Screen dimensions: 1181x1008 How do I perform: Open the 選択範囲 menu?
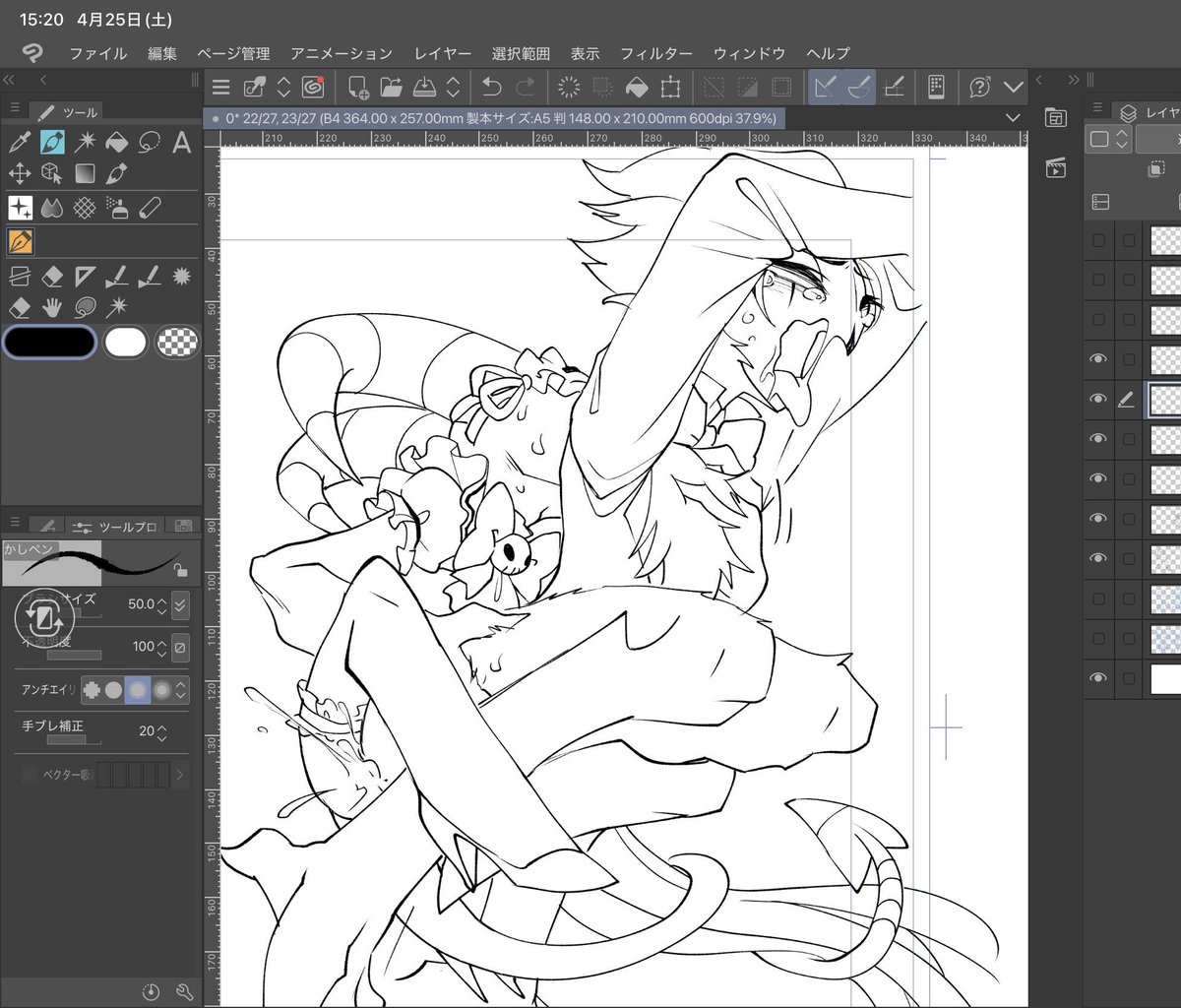[521, 53]
